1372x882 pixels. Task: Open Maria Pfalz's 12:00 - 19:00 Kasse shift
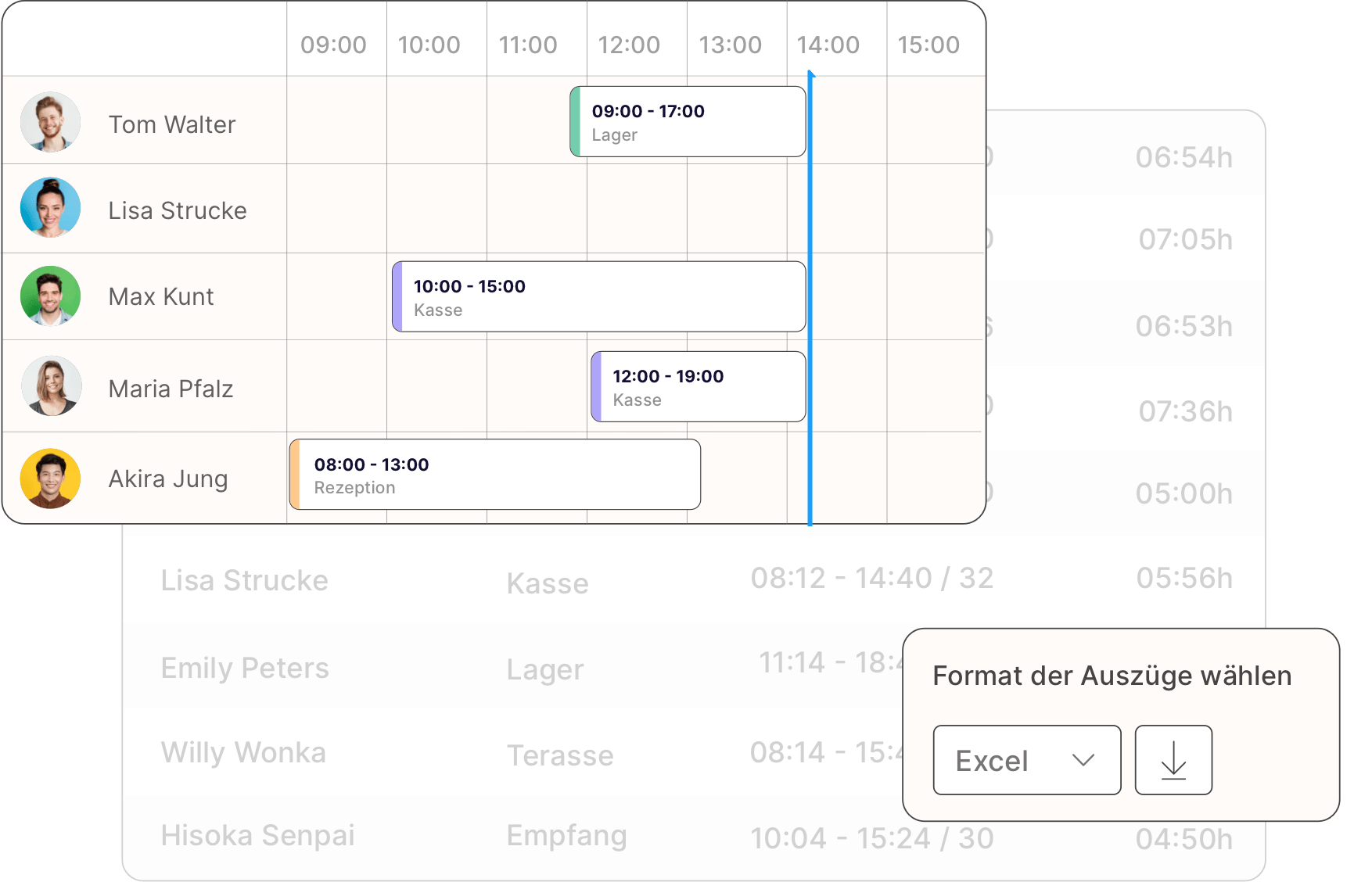coord(698,386)
